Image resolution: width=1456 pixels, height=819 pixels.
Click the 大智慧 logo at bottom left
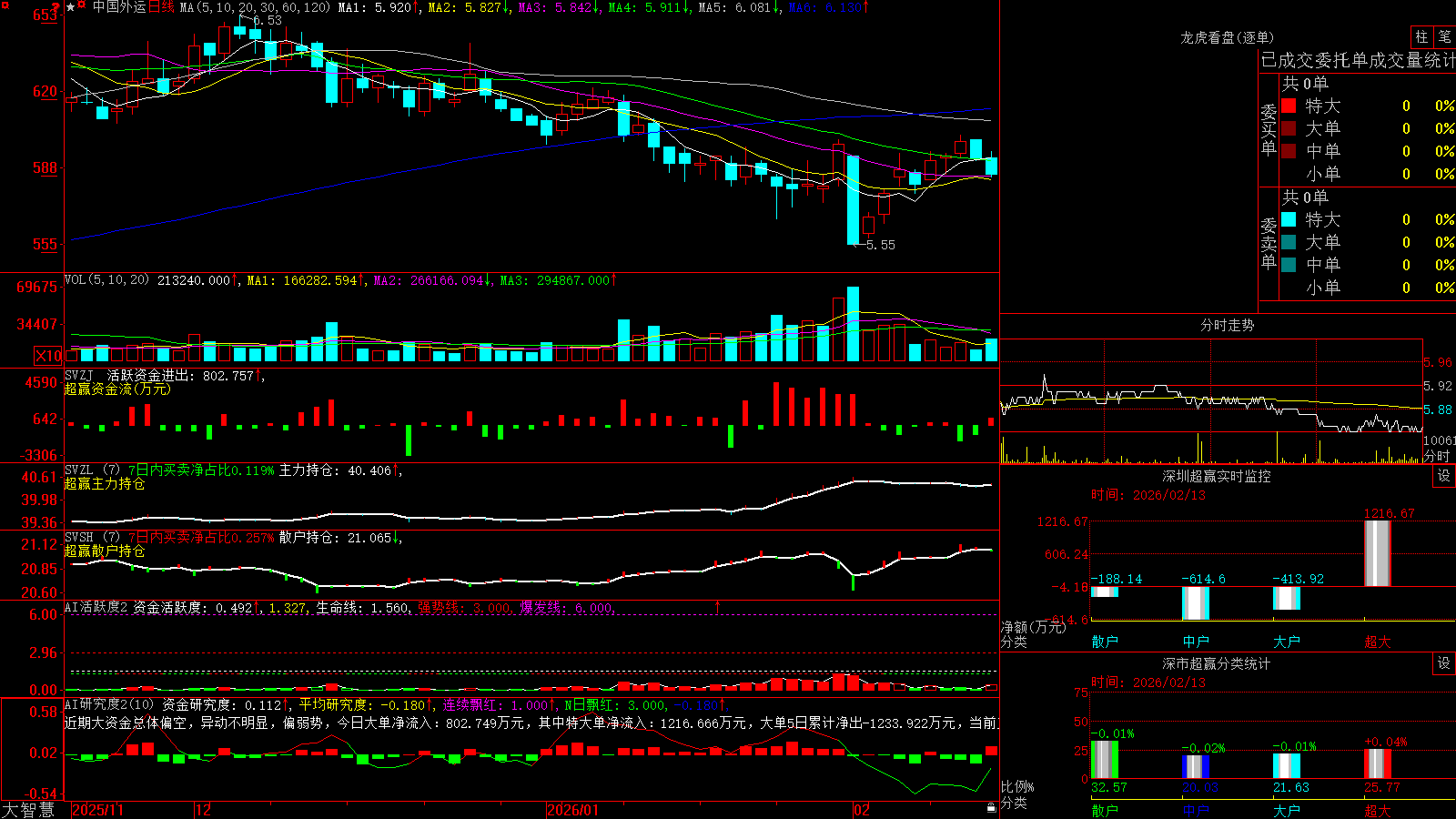28,810
